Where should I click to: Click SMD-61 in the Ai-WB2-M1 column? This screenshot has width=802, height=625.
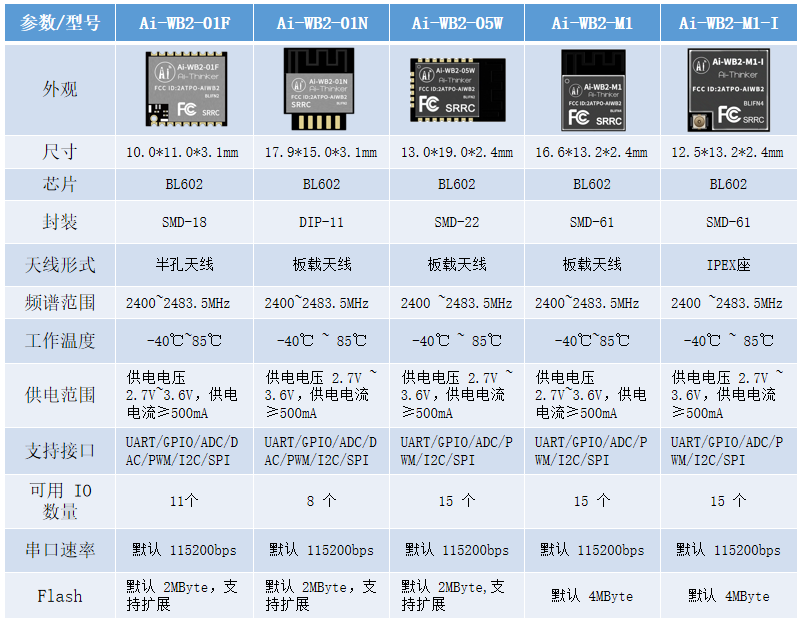[x=592, y=222]
